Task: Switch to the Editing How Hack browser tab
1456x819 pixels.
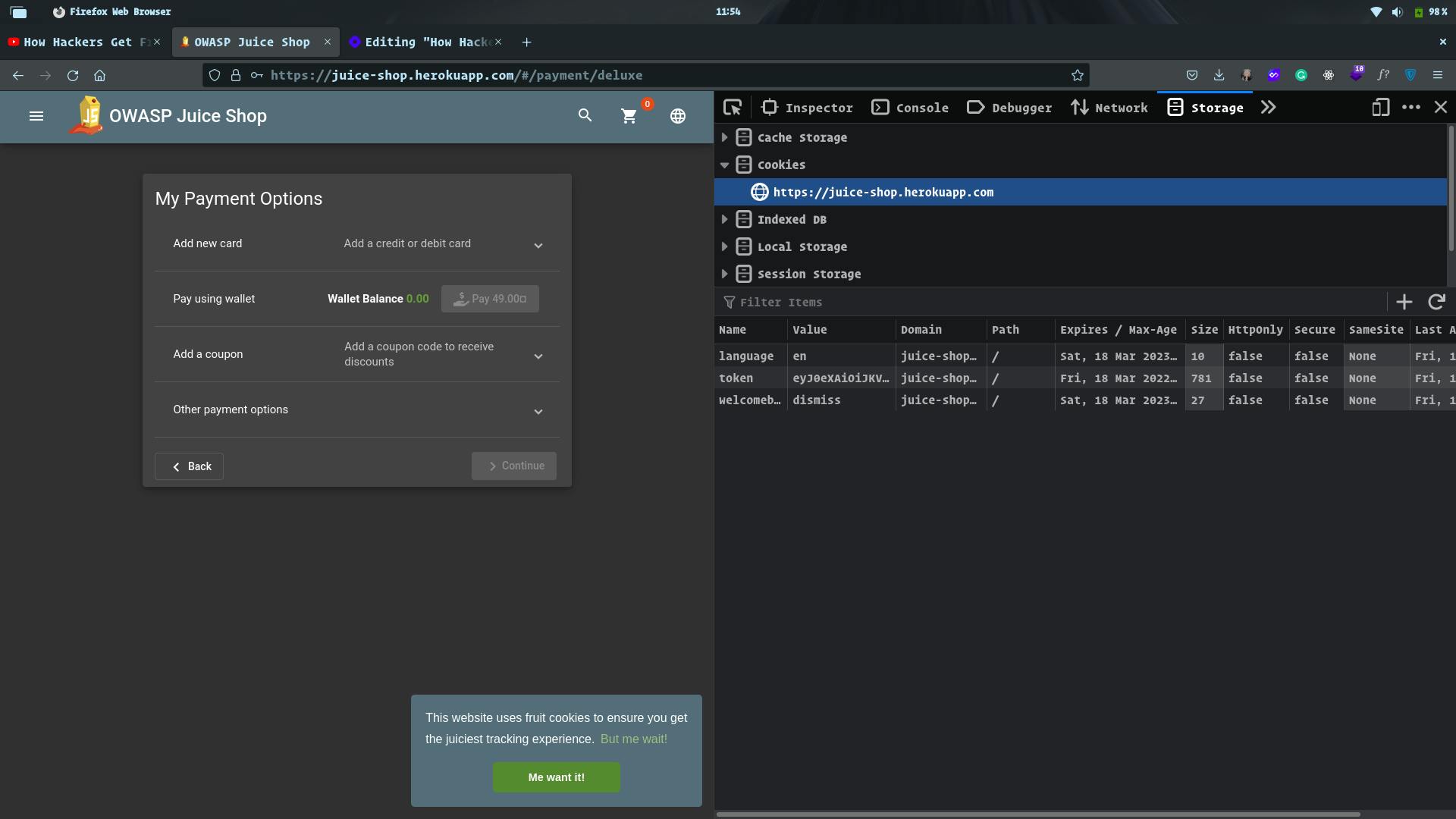Action: pos(421,42)
